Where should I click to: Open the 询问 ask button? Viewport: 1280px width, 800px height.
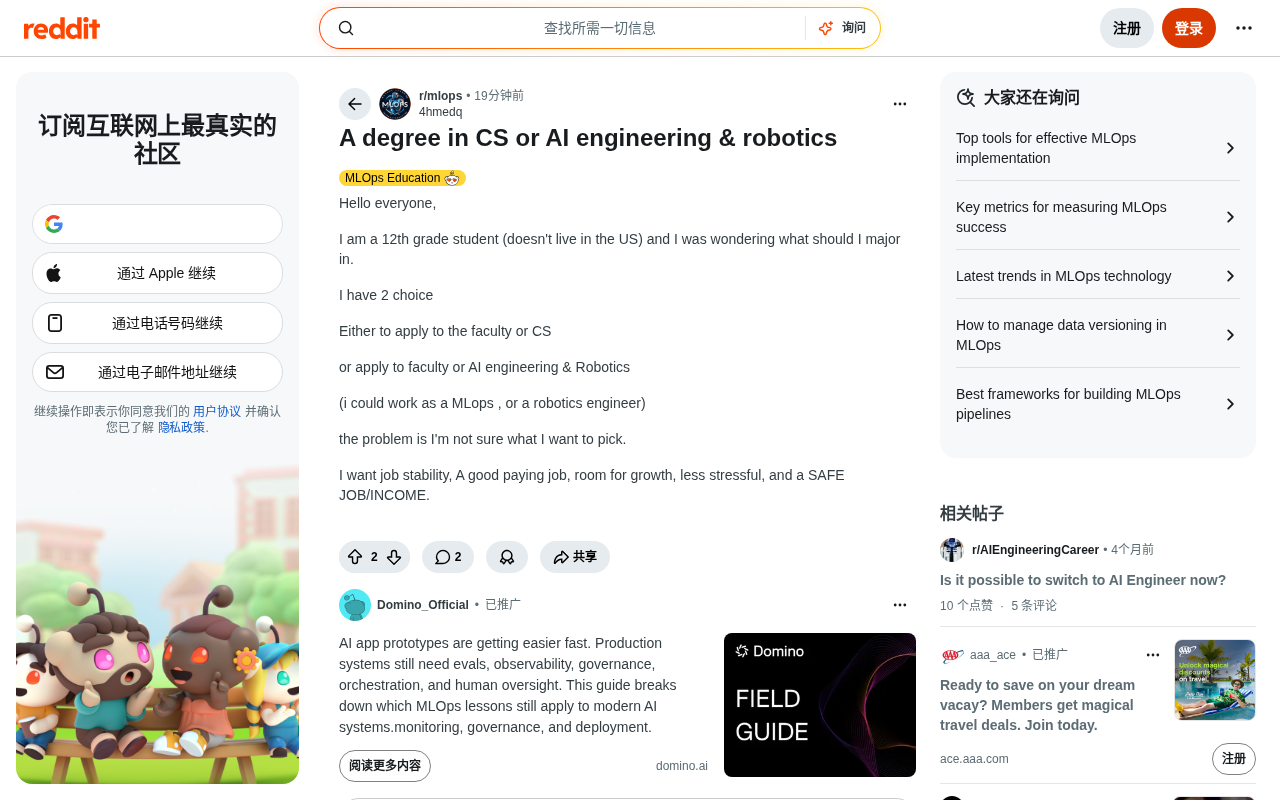842,28
